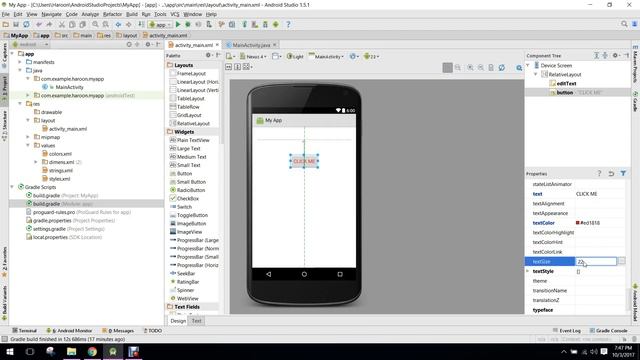
Task: Click the textColor red swatch value
Action: click(578, 223)
